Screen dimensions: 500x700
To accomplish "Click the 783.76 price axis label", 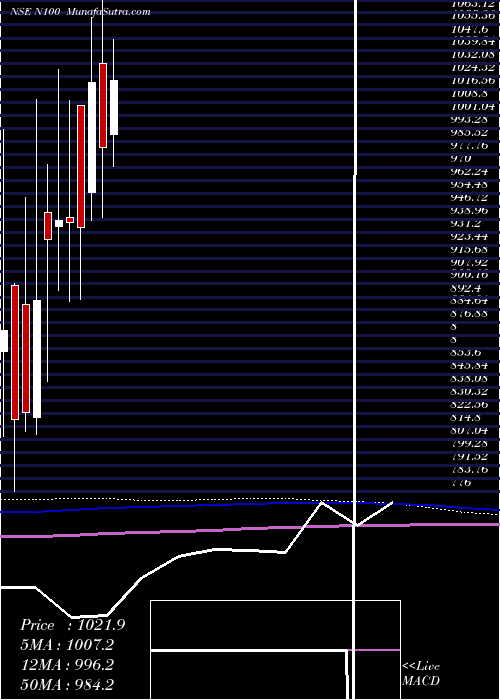I will (x=472, y=470).
